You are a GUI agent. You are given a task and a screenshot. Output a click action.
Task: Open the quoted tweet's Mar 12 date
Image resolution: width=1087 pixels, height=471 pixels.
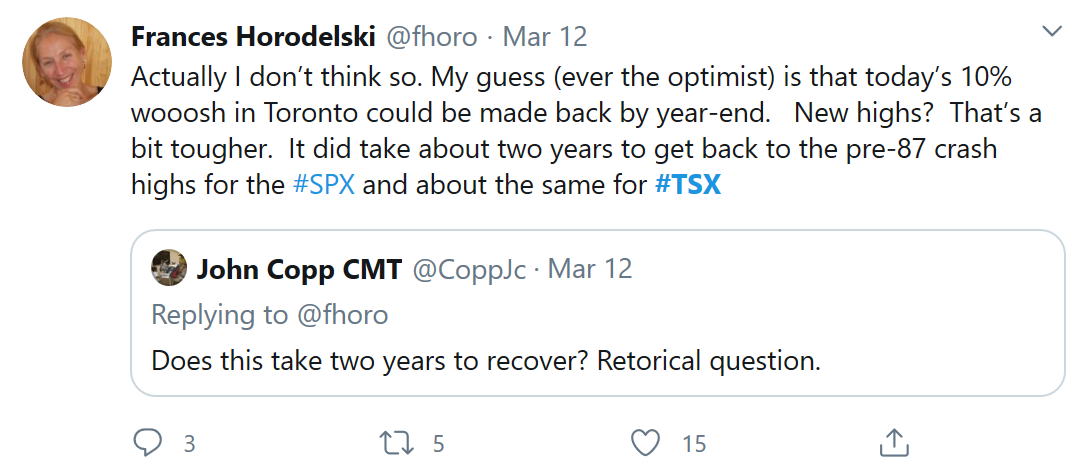(590, 269)
